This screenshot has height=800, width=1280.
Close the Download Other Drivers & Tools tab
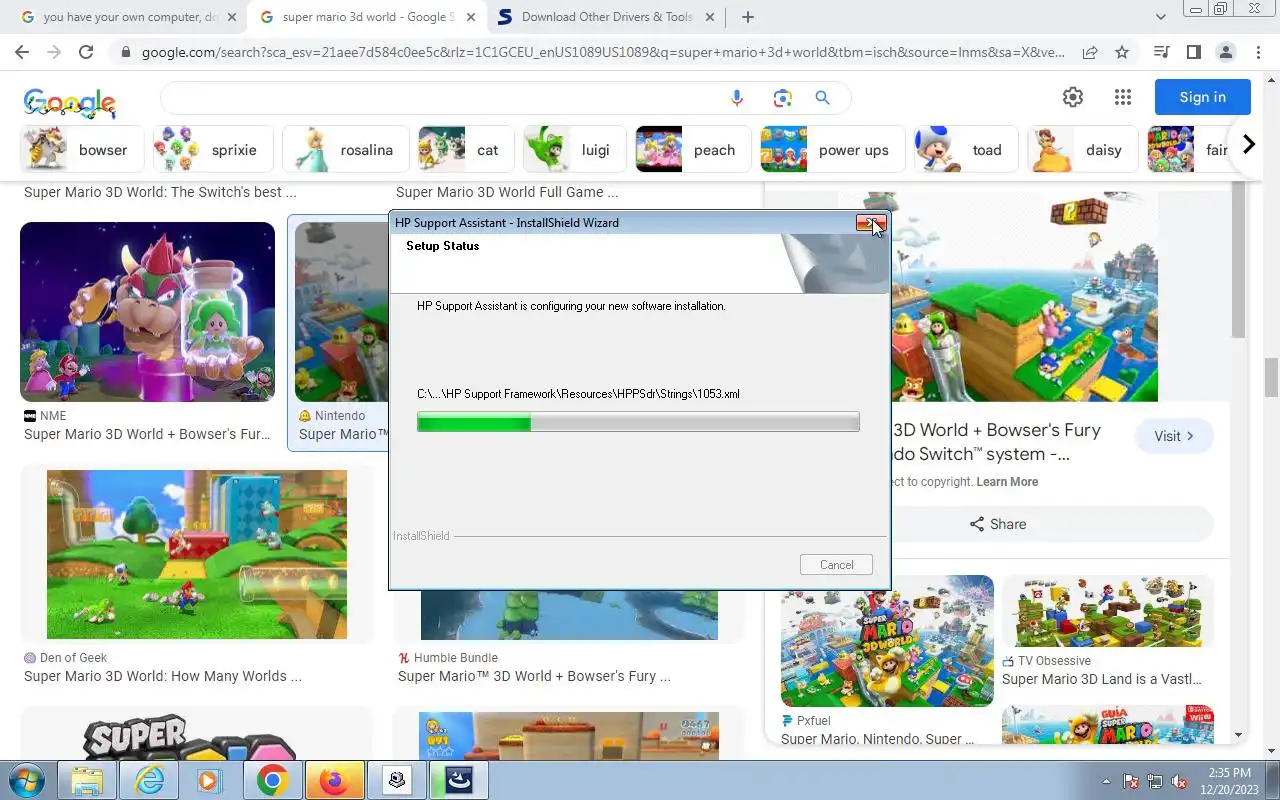(x=712, y=17)
